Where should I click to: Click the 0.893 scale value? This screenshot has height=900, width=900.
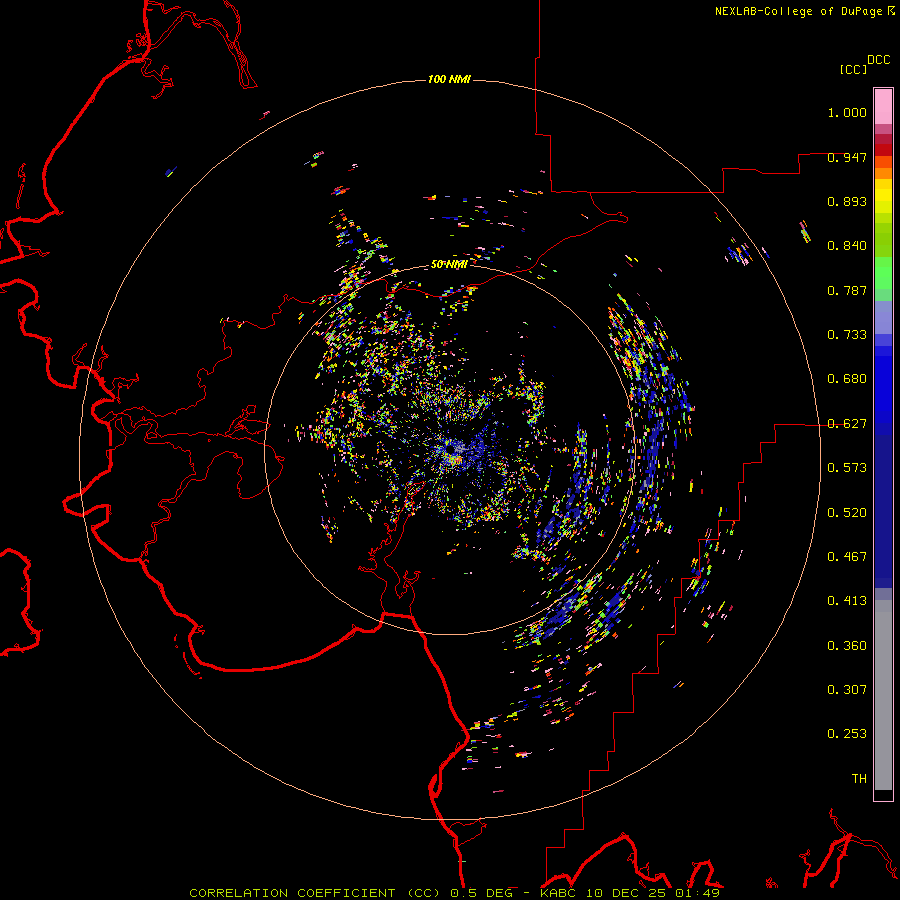click(x=847, y=201)
